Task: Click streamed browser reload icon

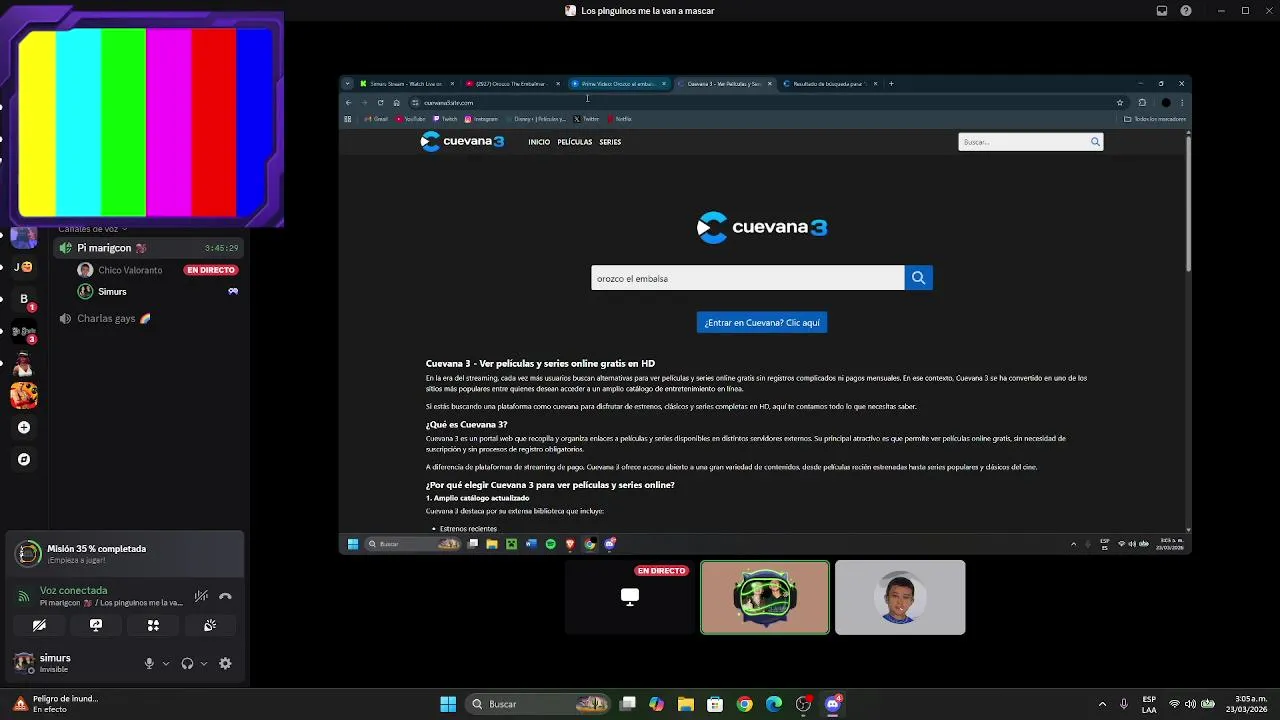Action: pos(380,102)
